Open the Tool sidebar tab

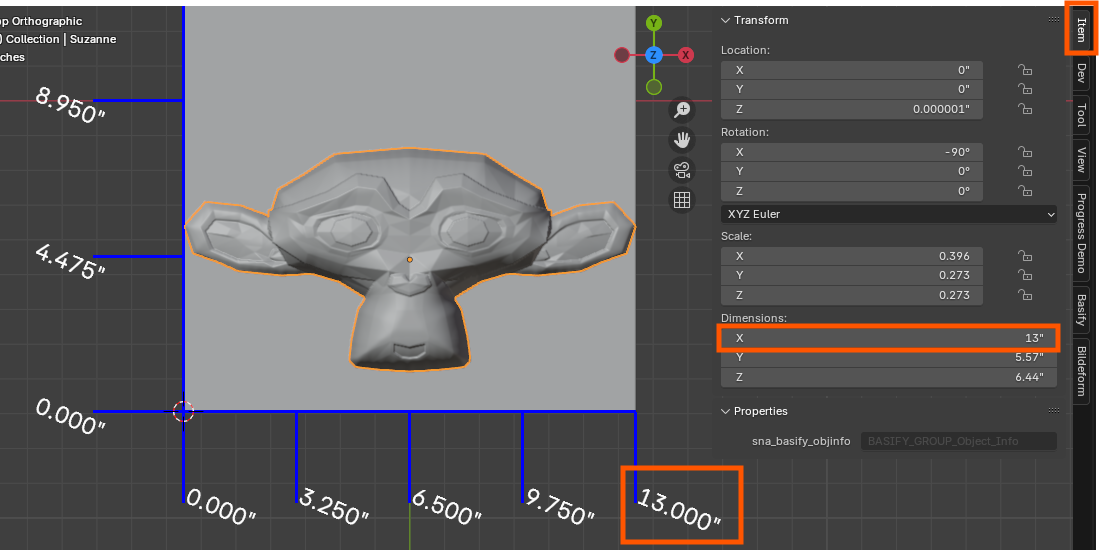(x=1081, y=114)
